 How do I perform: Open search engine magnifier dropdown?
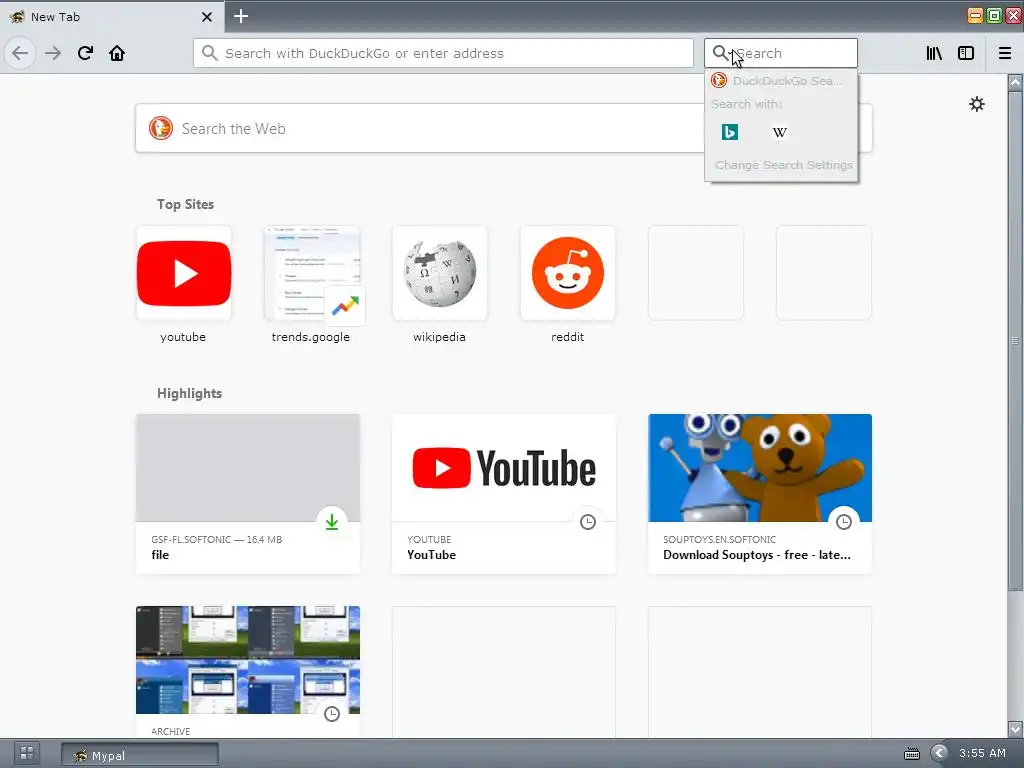click(x=721, y=53)
